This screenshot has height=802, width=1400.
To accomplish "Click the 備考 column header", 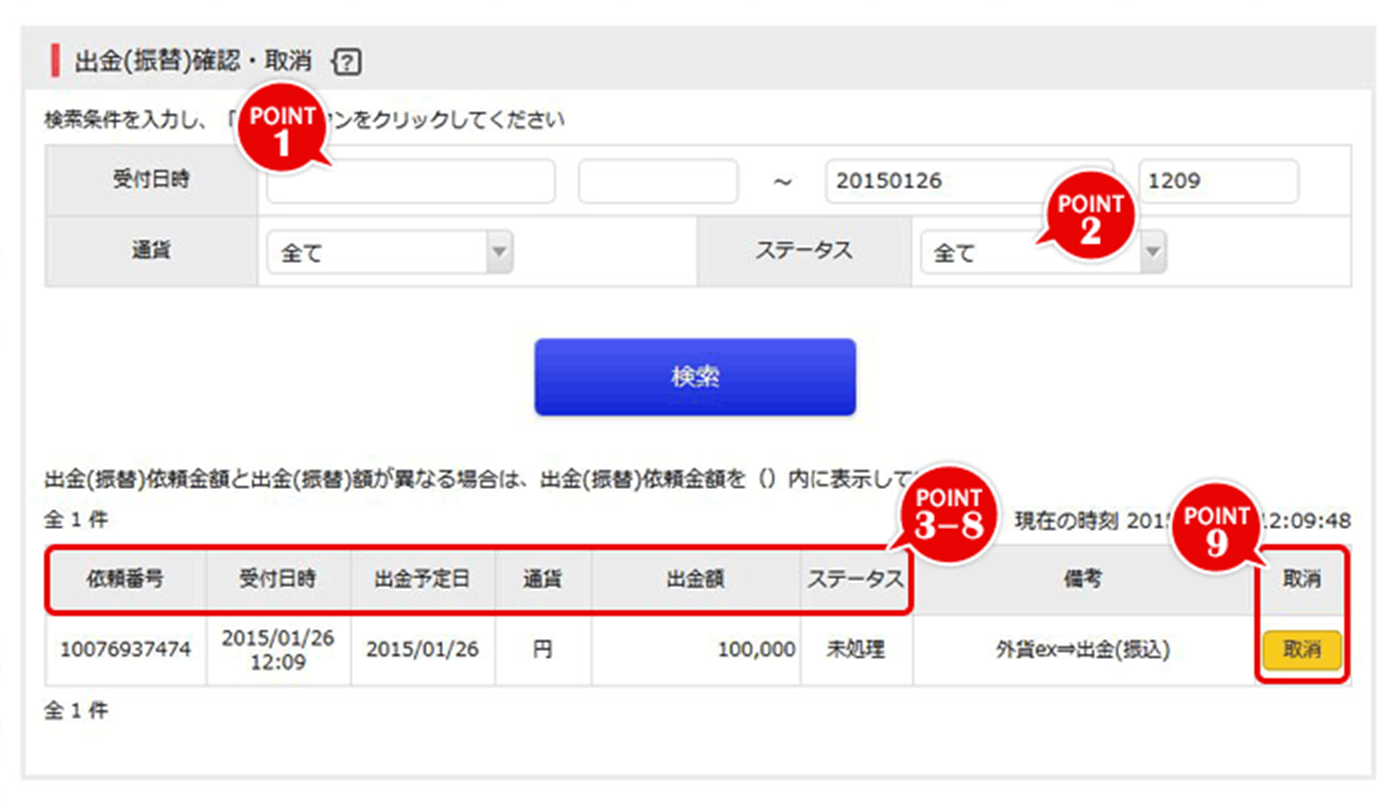I will [x=1082, y=581].
